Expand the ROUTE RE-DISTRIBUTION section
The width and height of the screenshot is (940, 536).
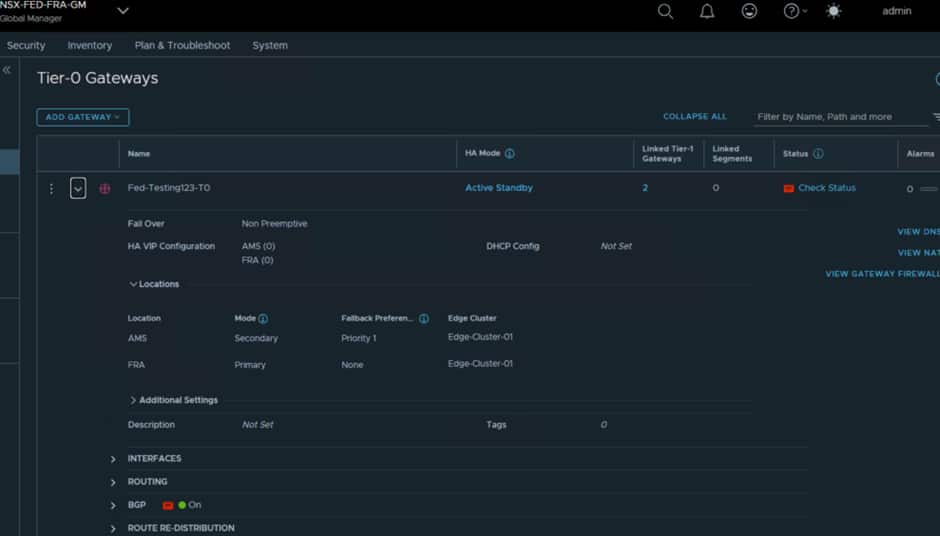click(113, 528)
